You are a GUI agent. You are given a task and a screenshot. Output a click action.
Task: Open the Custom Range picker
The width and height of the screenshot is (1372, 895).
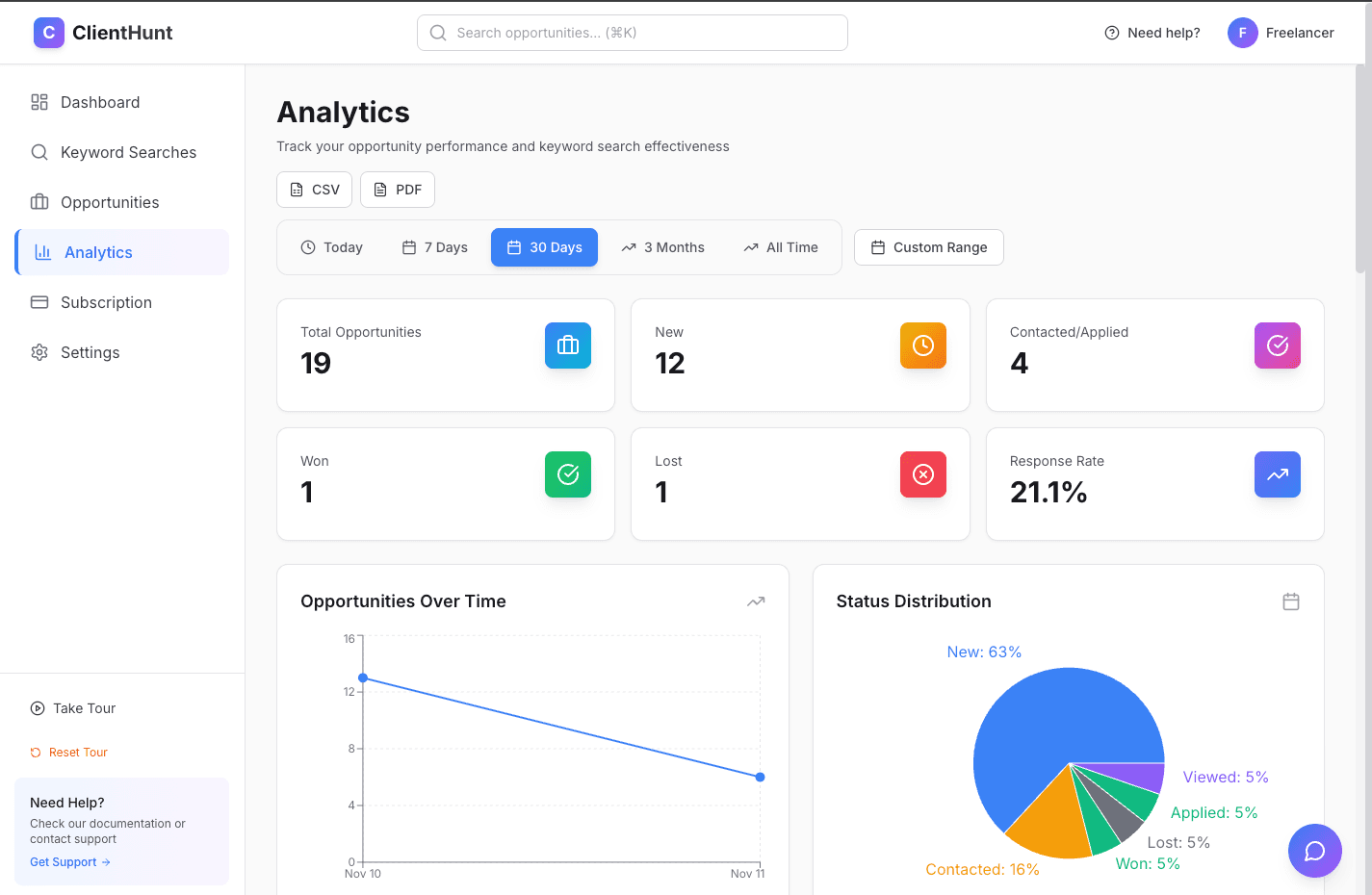coord(928,247)
